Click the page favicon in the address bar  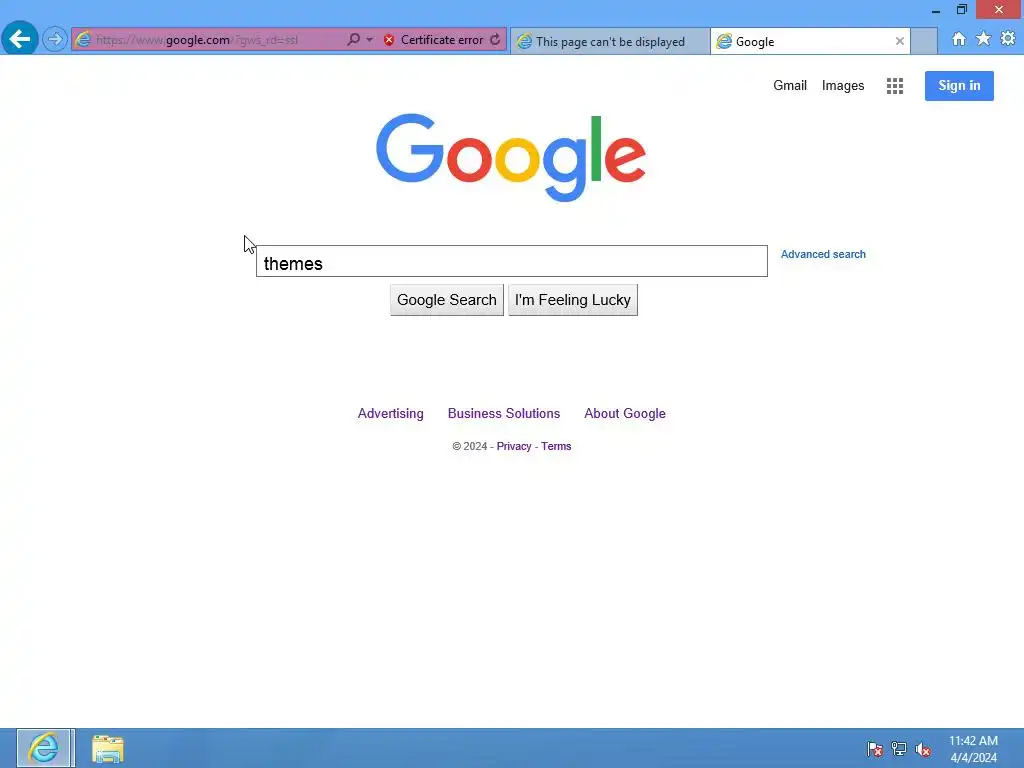[x=83, y=40]
